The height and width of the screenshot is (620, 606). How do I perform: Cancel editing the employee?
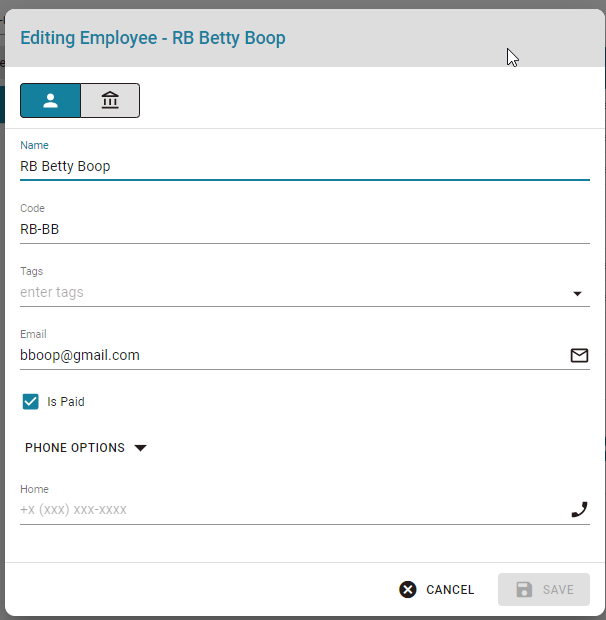tap(437, 590)
